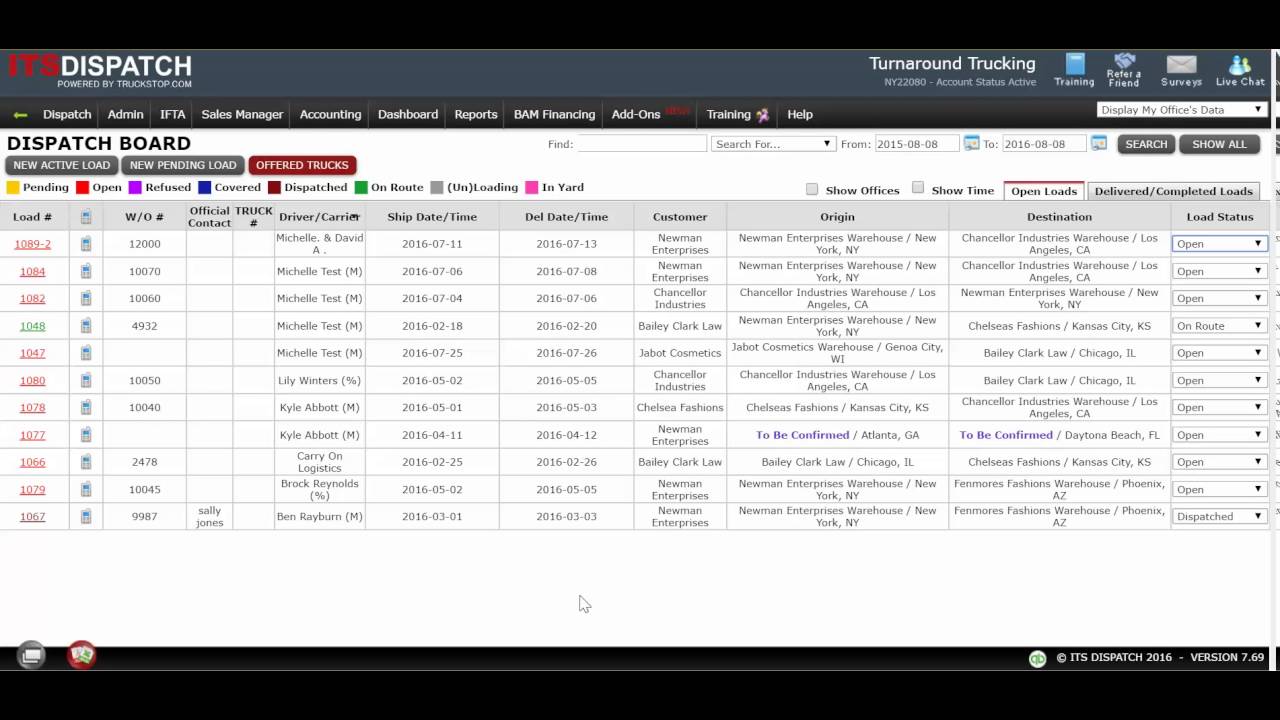This screenshot has width=1280, height=720.
Task: Click New Pending Load button
Action: [183, 165]
